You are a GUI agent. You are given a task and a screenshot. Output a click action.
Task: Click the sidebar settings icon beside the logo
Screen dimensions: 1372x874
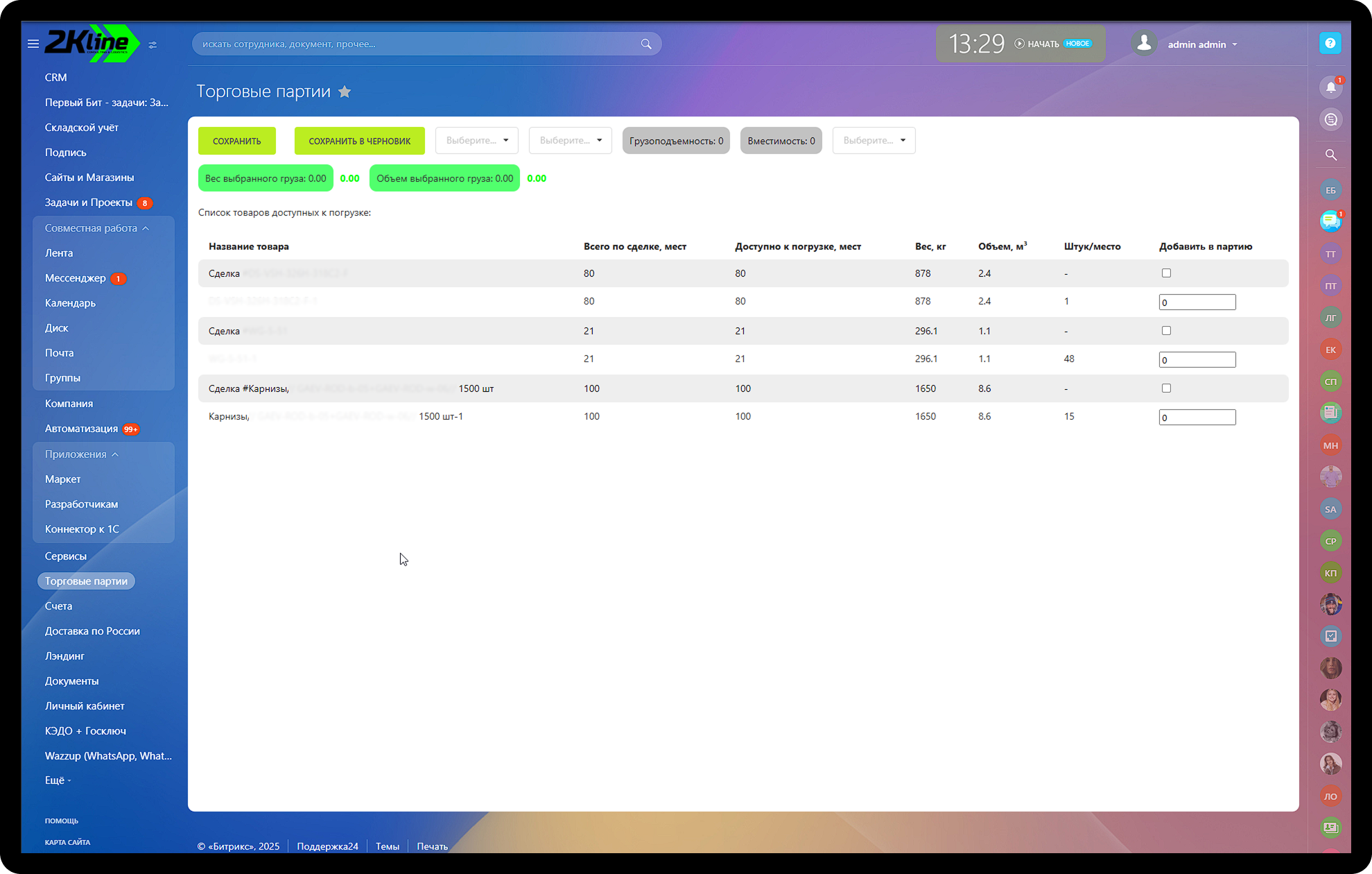[x=153, y=44]
